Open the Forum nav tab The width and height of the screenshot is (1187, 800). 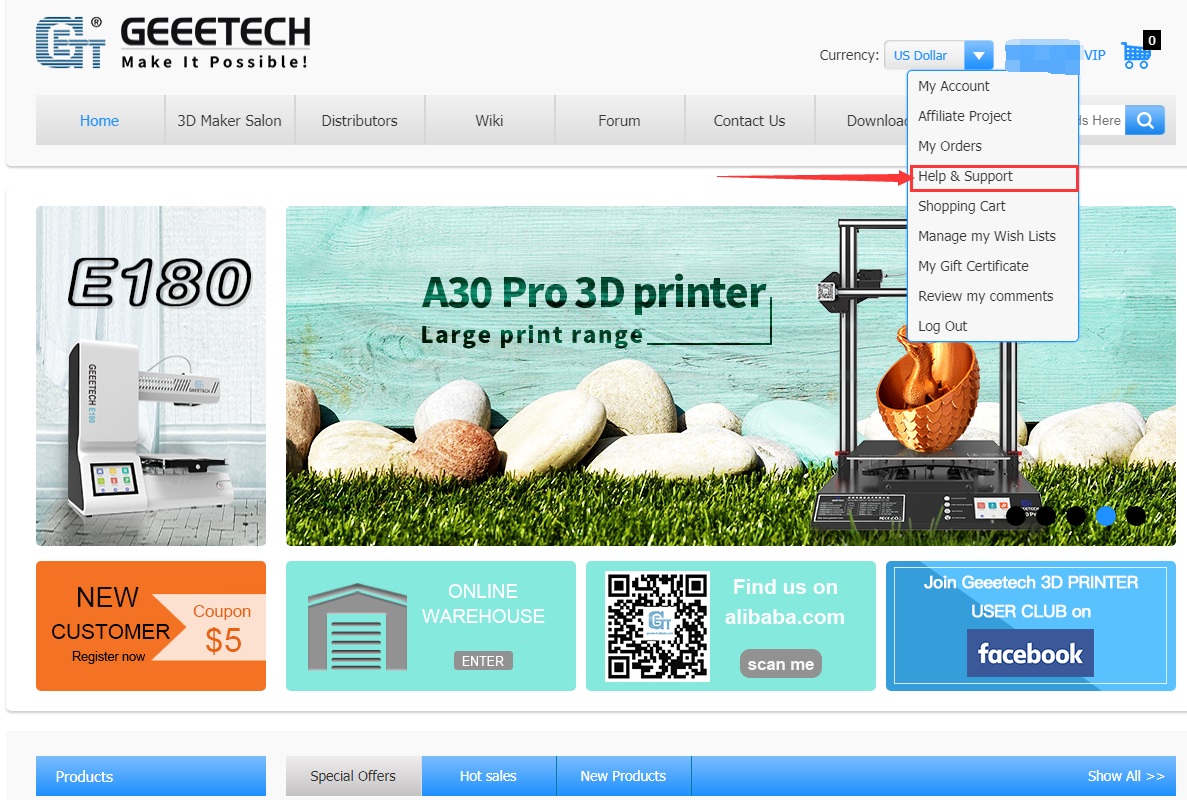(x=619, y=120)
